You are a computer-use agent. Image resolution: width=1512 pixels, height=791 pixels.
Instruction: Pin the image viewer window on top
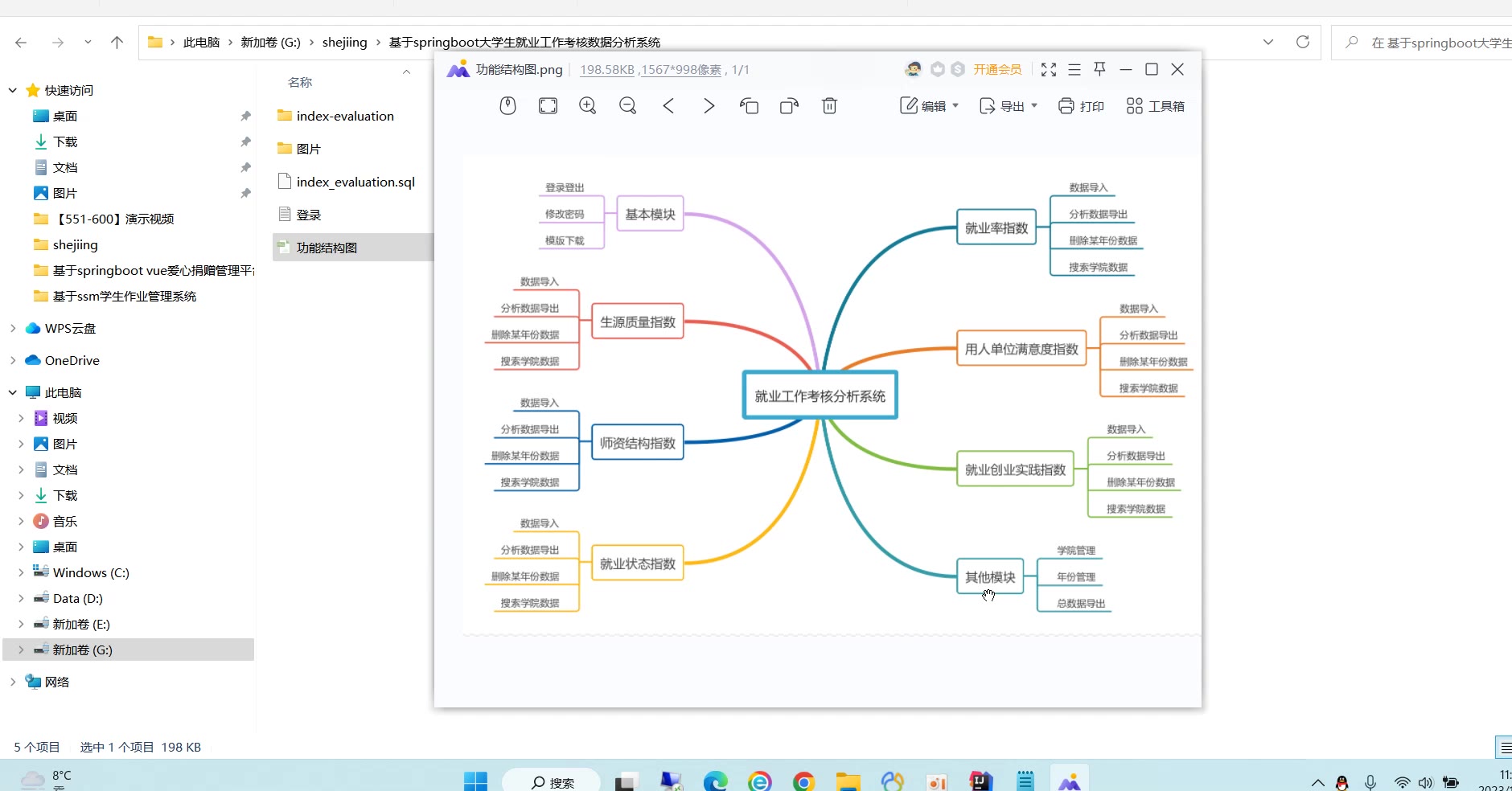[x=1099, y=70]
